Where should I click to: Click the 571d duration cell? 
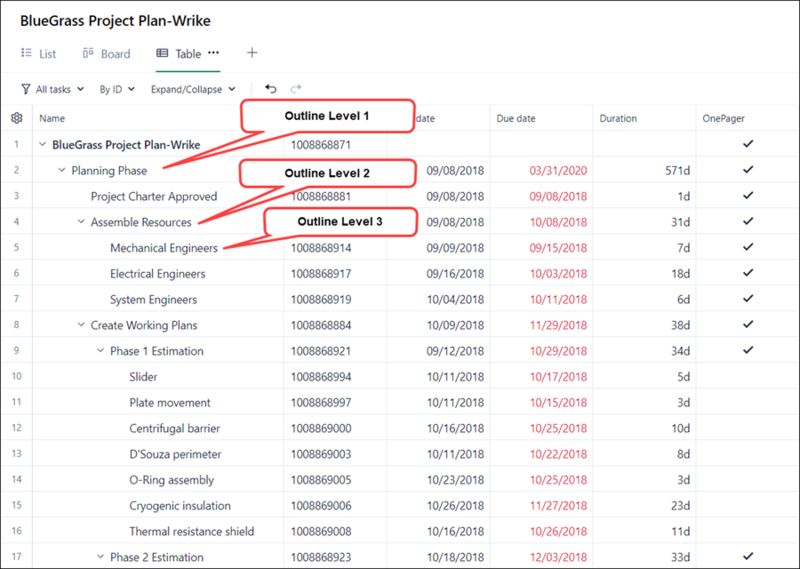678,170
